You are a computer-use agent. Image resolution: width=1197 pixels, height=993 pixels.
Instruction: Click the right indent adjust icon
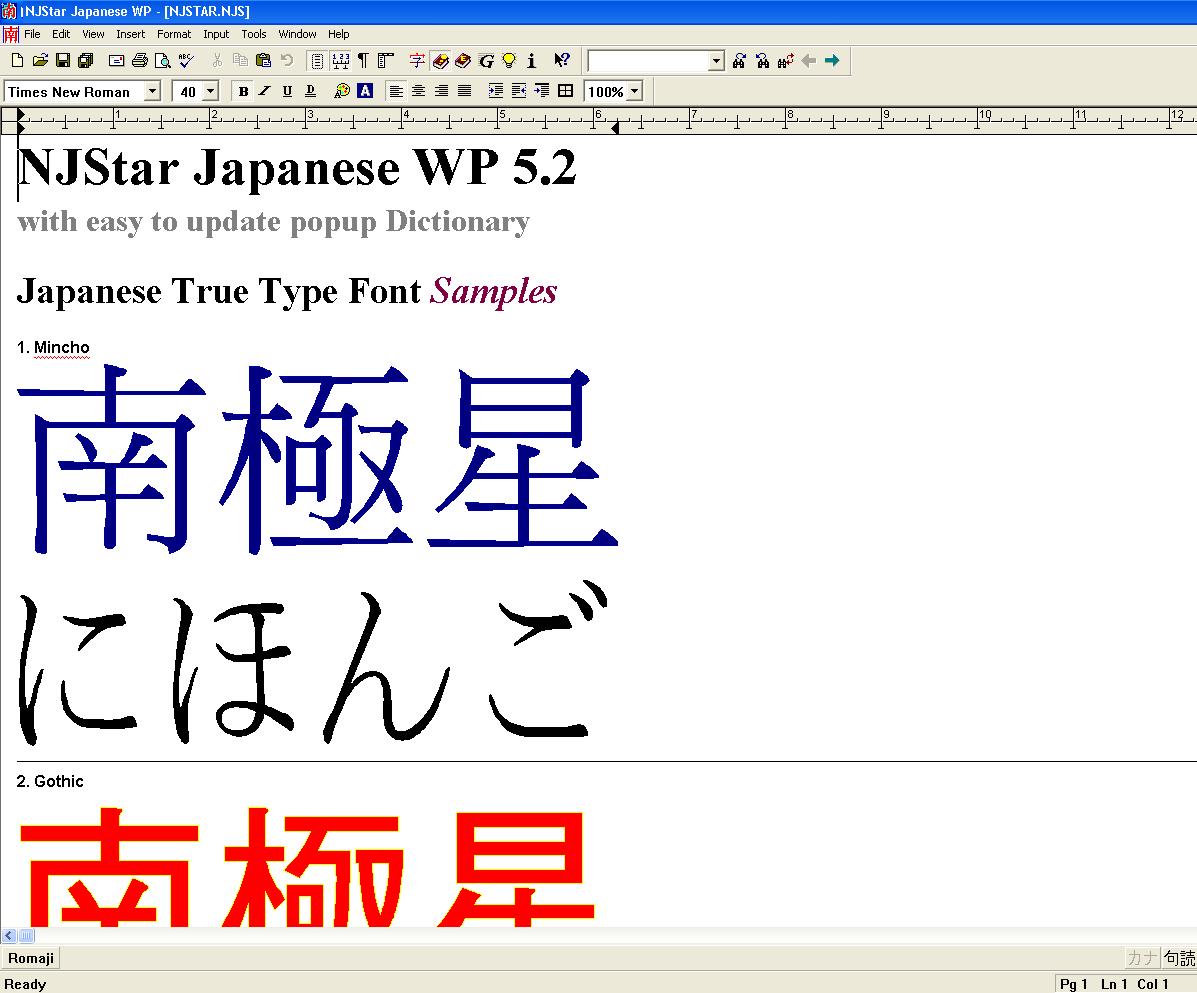[x=518, y=92]
